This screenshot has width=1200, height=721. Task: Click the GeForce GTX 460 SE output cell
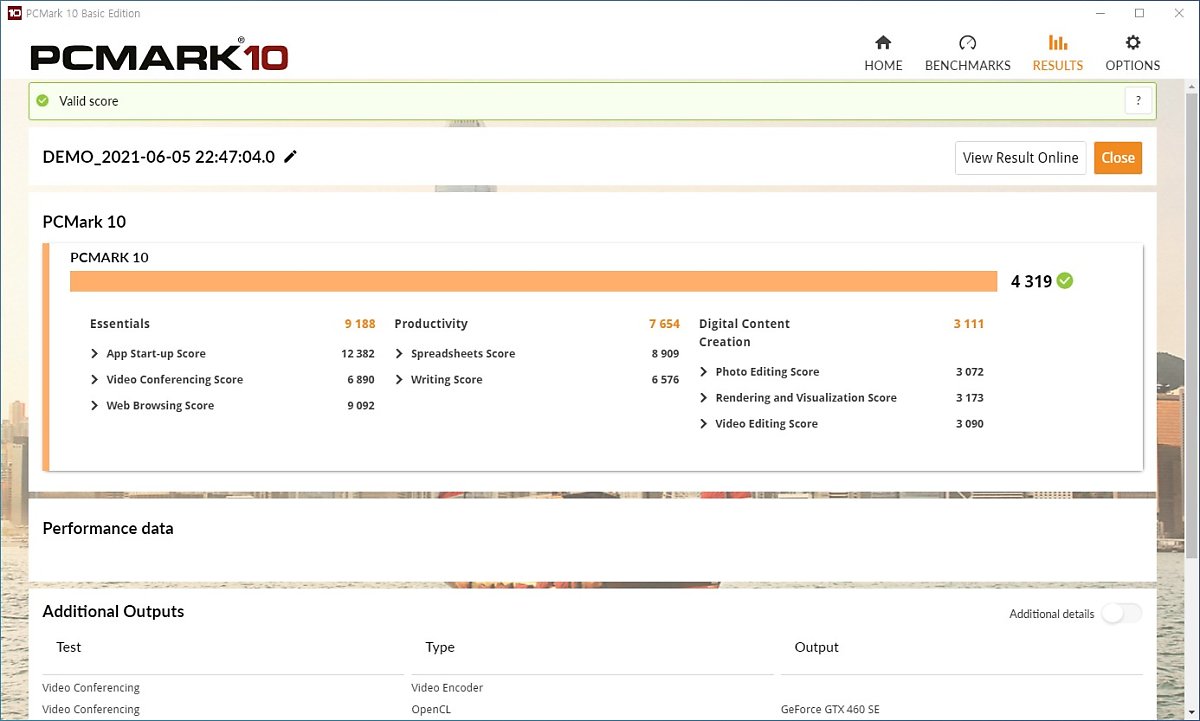tap(831, 709)
